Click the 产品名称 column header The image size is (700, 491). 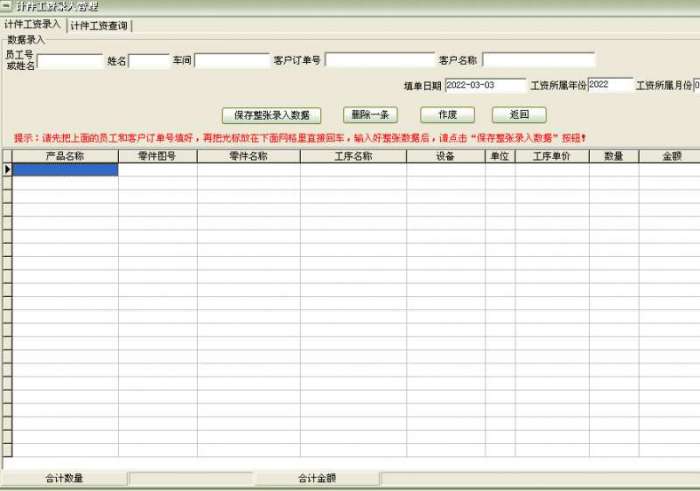tap(65, 156)
